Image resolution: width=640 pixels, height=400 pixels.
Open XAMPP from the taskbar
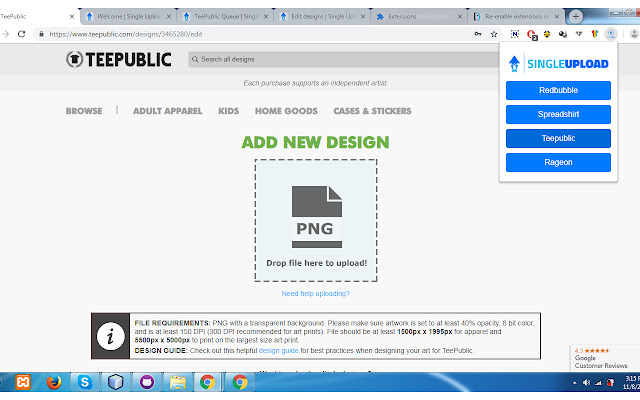pyautogui.click(x=23, y=382)
